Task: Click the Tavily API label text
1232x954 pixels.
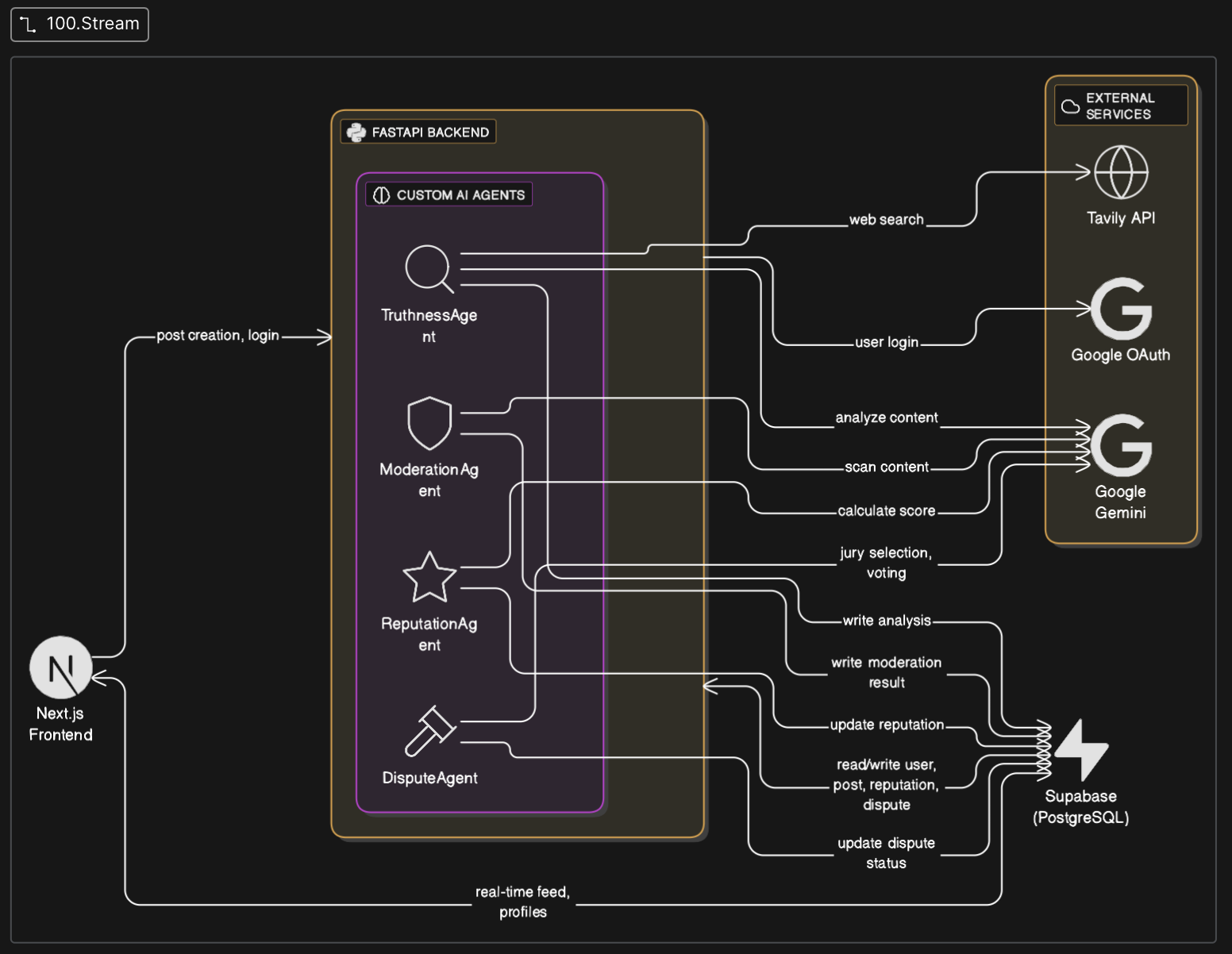Action: (x=1121, y=218)
